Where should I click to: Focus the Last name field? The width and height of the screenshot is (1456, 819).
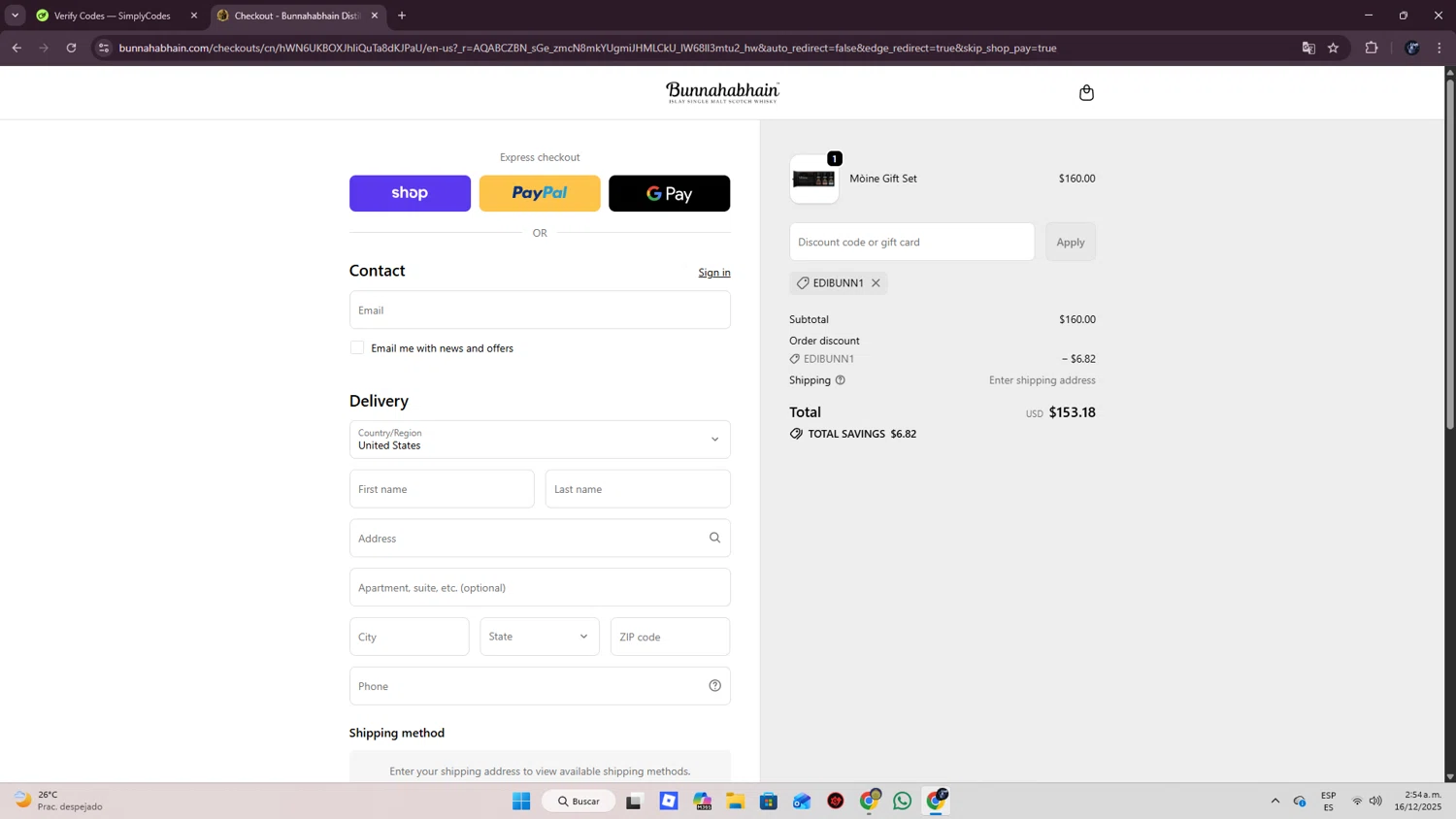tap(638, 489)
